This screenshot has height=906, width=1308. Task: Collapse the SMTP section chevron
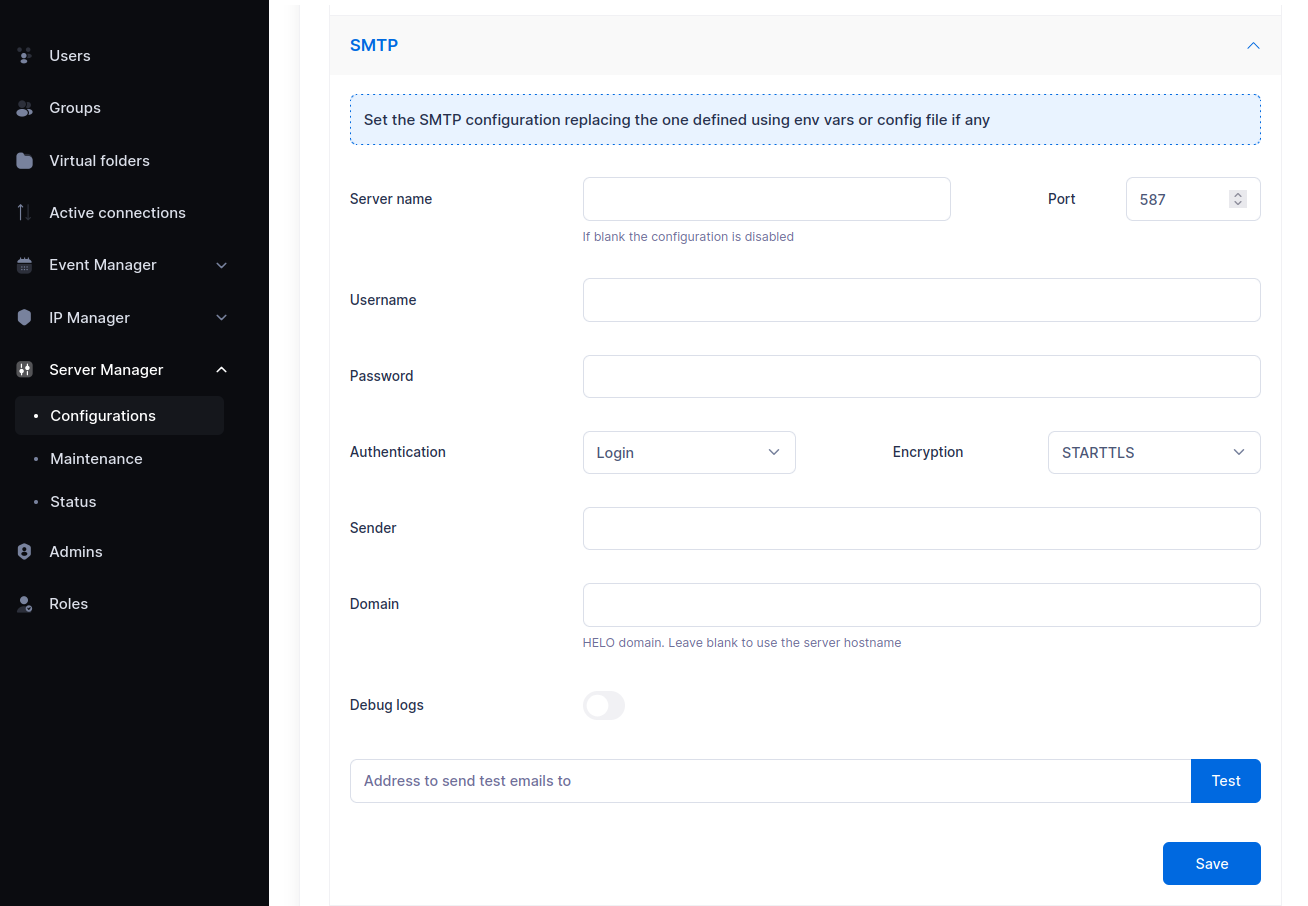(1253, 46)
